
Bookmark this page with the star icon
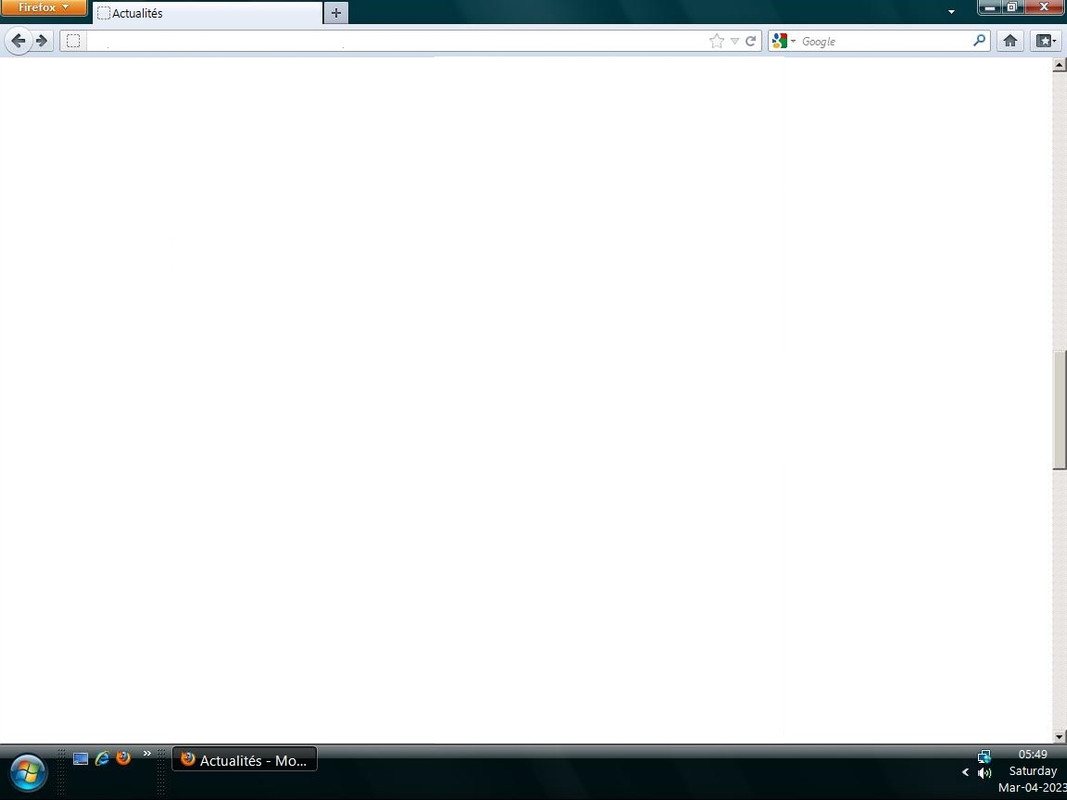[x=716, y=41]
